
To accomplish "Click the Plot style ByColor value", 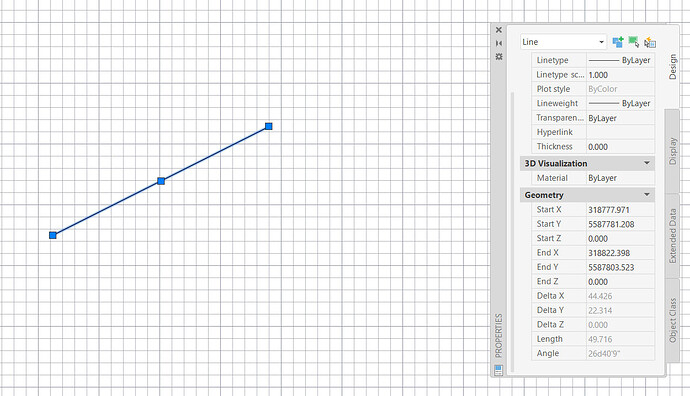I will point(620,89).
